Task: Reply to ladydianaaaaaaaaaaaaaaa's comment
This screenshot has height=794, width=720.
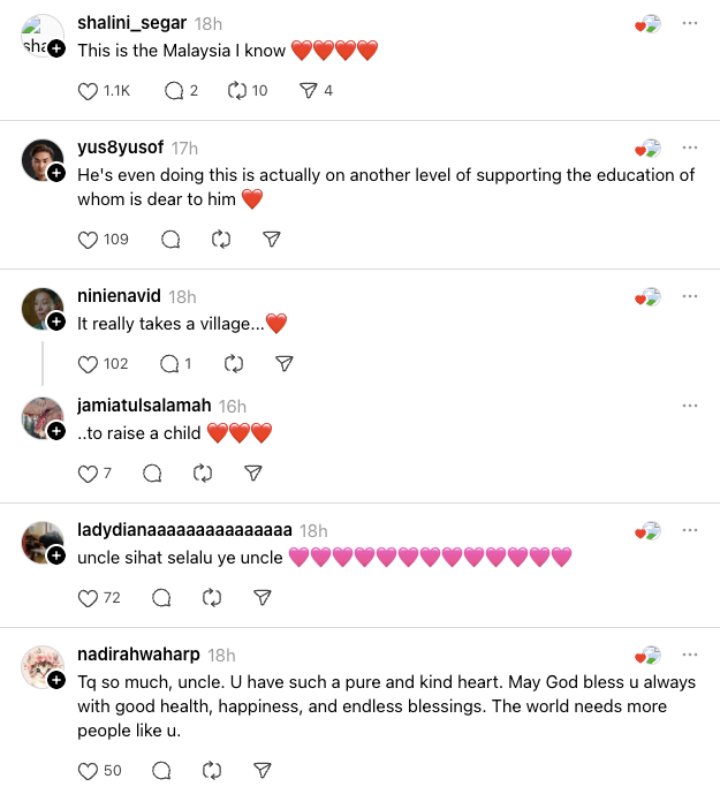Action: (x=161, y=597)
